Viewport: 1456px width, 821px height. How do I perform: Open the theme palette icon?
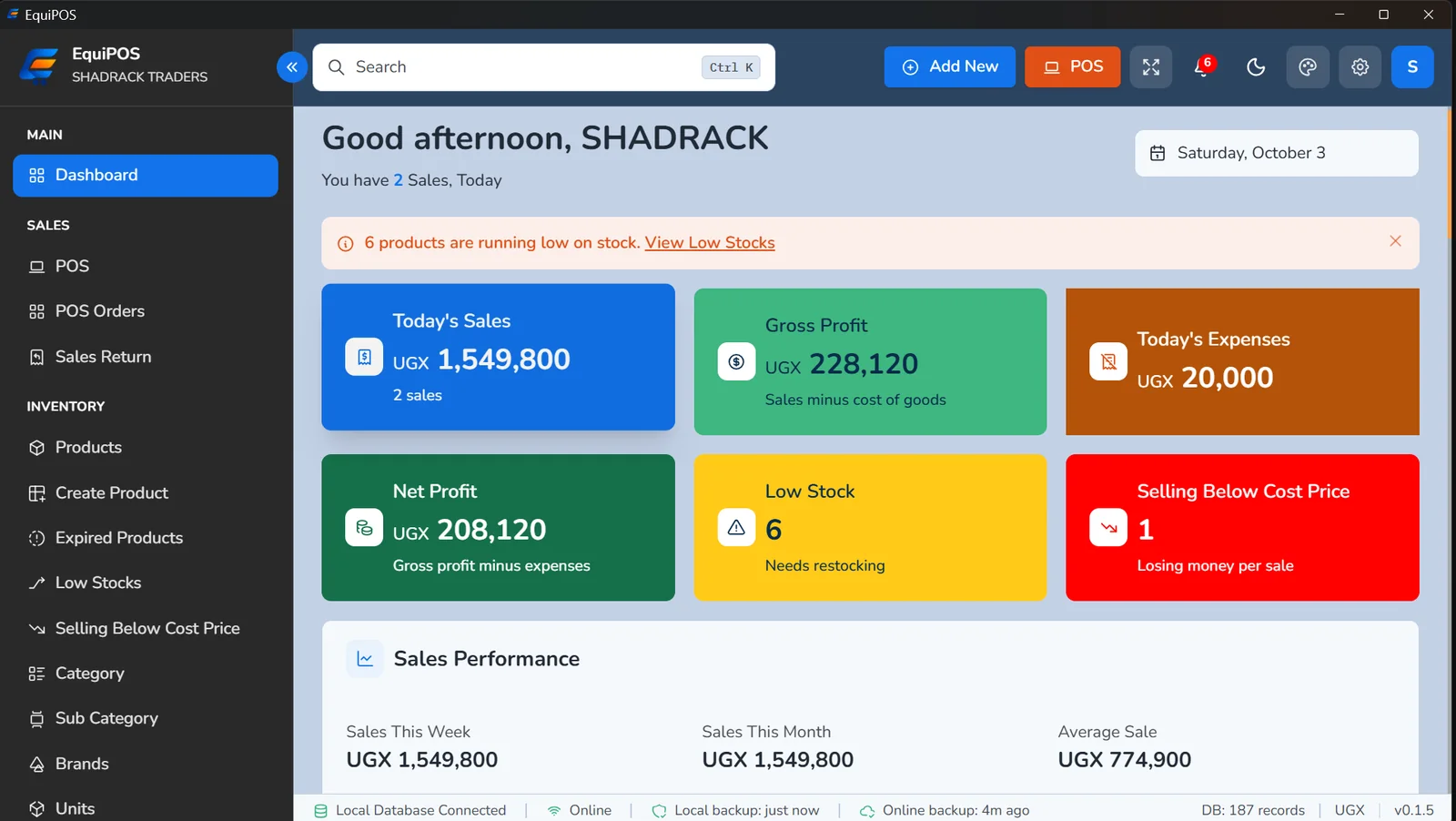point(1308,66)
